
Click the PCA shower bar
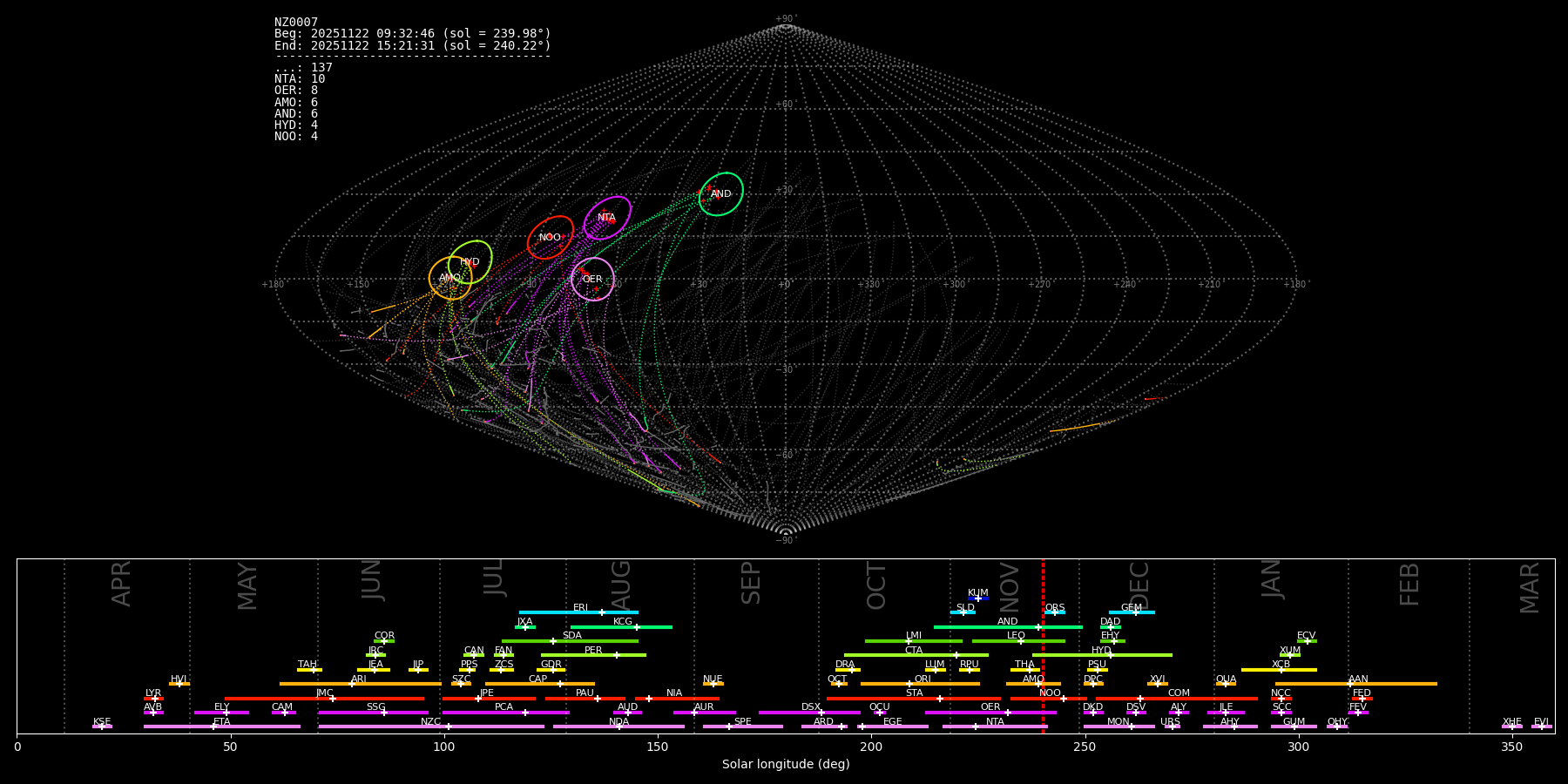pos(505,713)
